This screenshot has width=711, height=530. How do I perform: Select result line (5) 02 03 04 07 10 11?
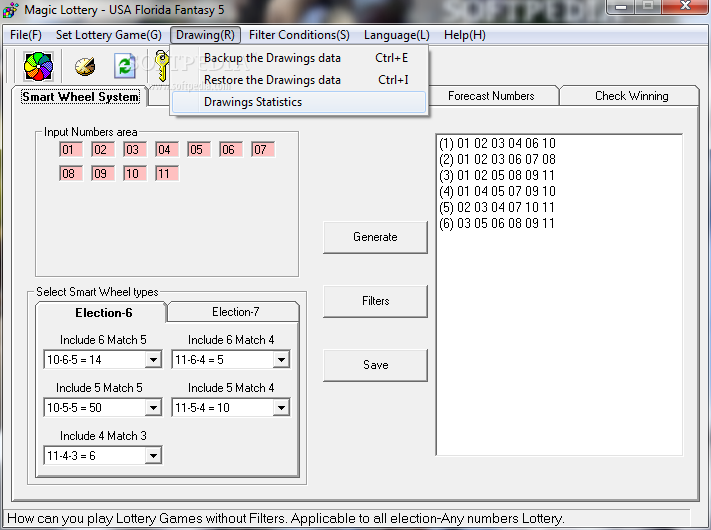click(x=497, y=207)
